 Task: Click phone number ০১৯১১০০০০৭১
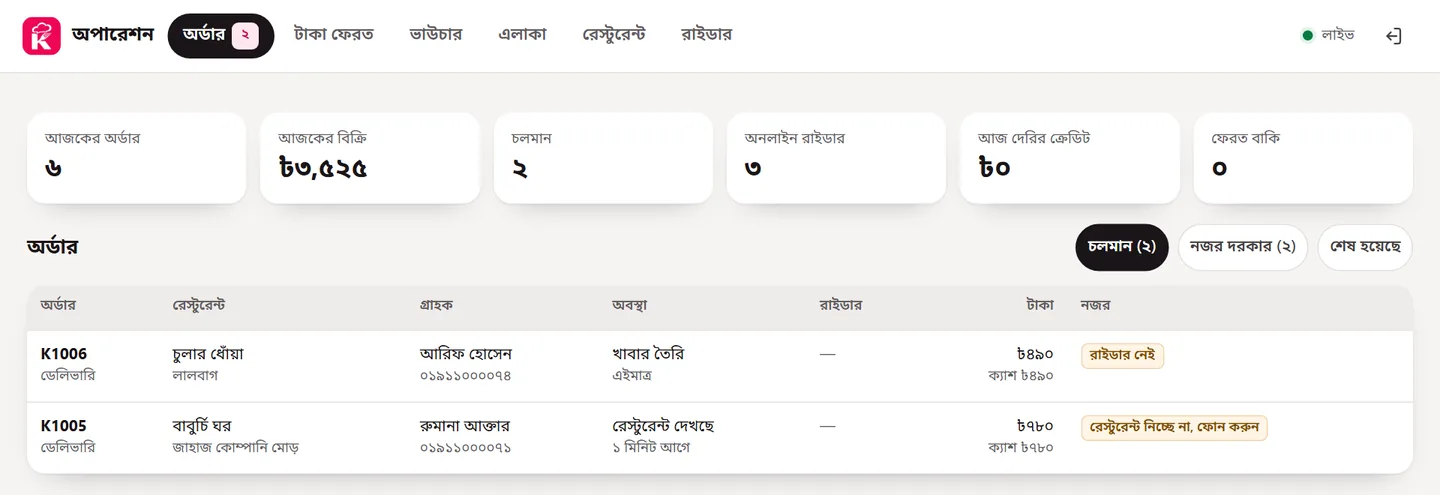(x=466, y=448)
